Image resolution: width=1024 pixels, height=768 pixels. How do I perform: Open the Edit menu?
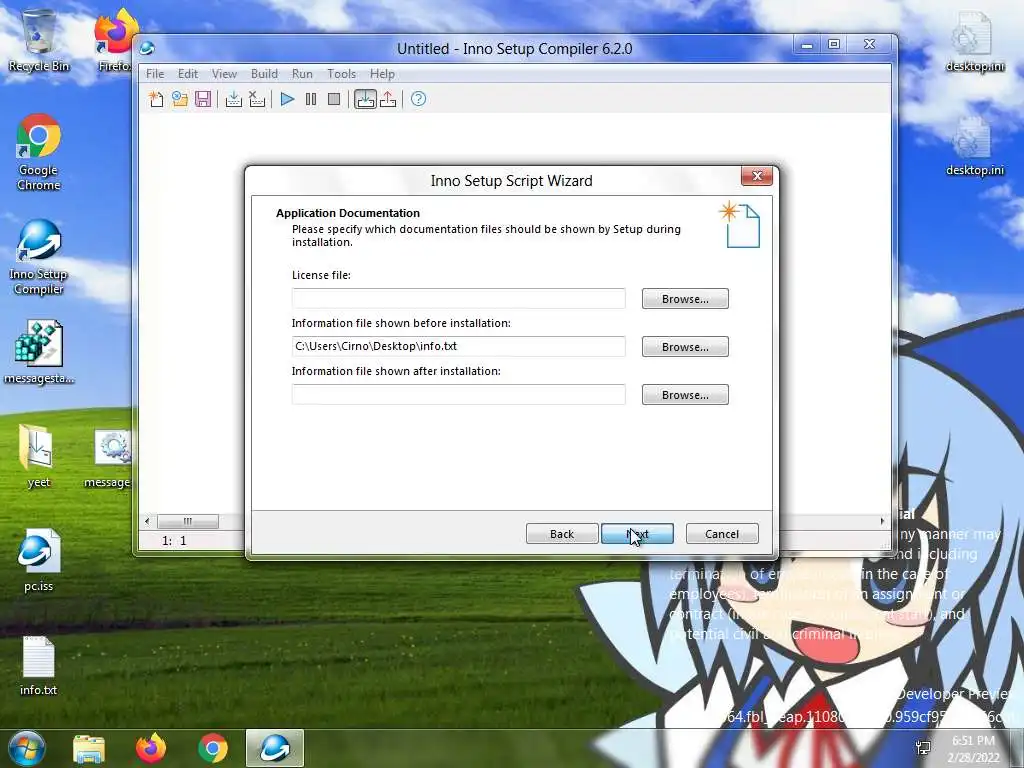tap(187, 74)
